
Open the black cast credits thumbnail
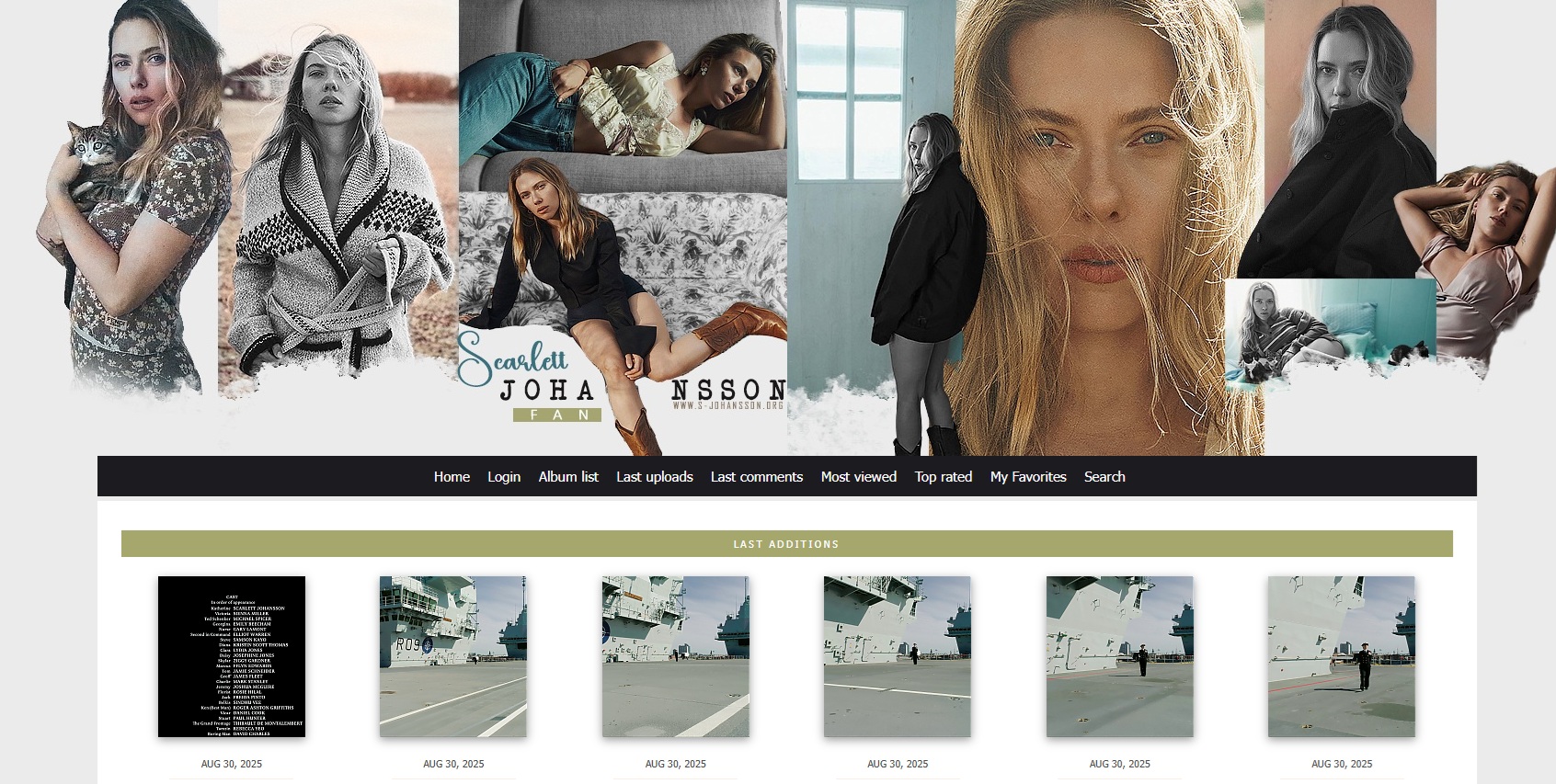(232, 656)
